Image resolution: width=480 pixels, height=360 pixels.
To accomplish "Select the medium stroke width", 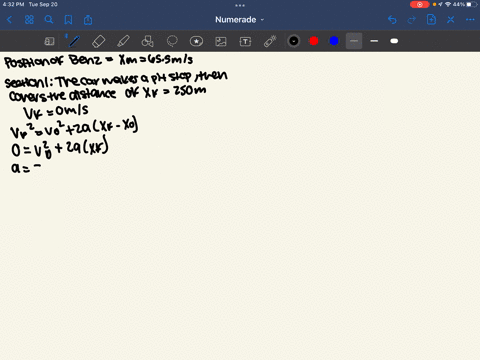I will click(x=374, y=41).
